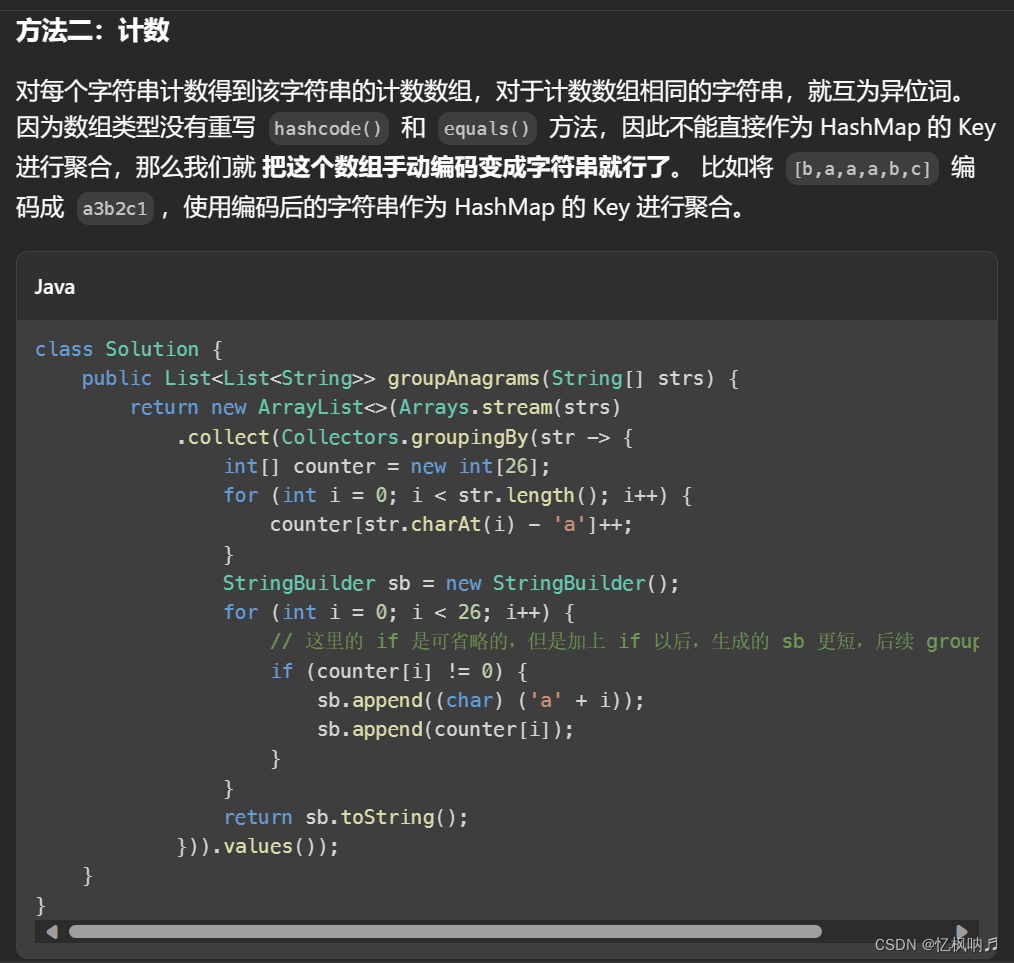The image size is (1014, 963).
Task: Click the right scroll arrow below the code
Action: pos(962,931)
